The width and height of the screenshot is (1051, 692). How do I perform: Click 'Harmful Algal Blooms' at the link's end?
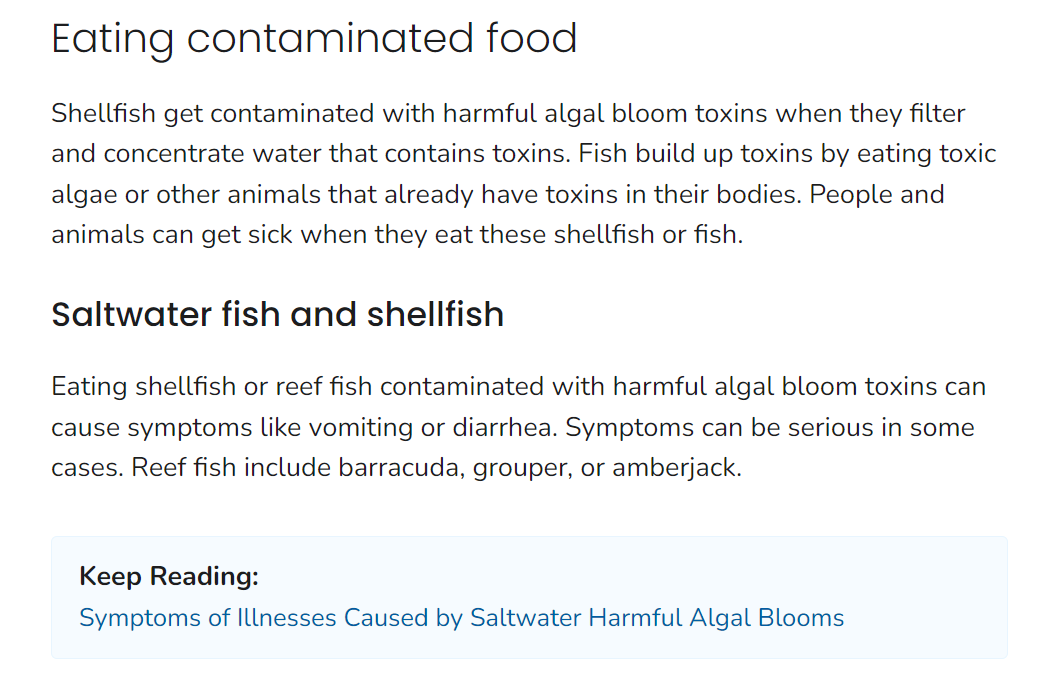716,618
